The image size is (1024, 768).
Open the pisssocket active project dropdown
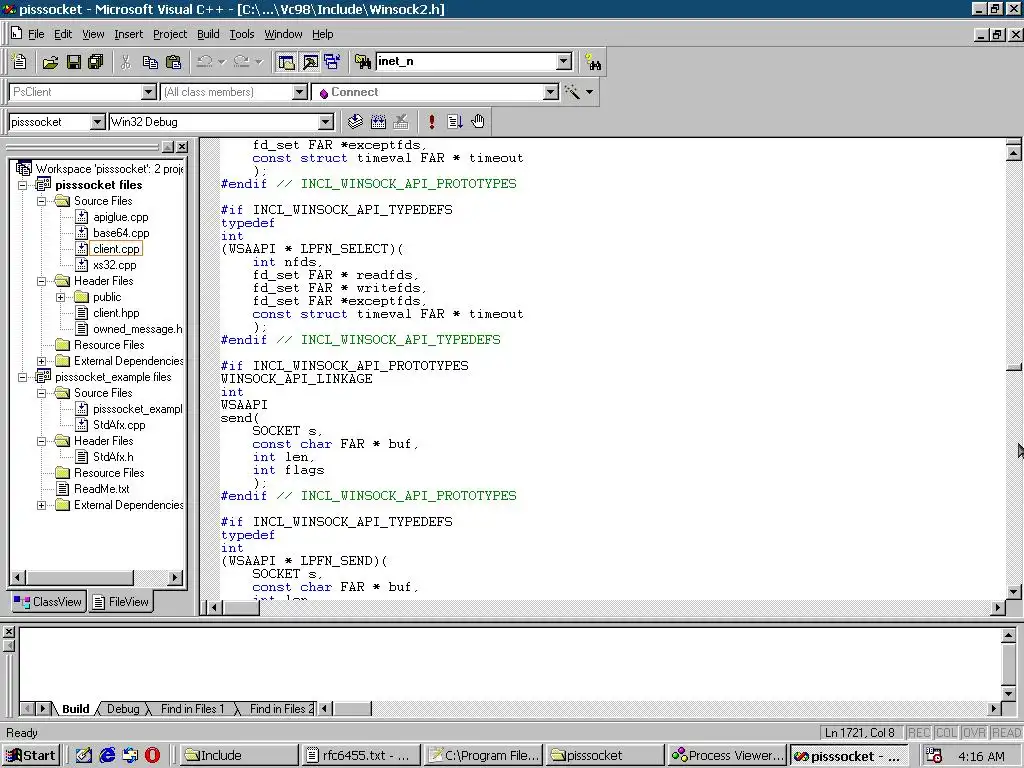tap(97, 122)
